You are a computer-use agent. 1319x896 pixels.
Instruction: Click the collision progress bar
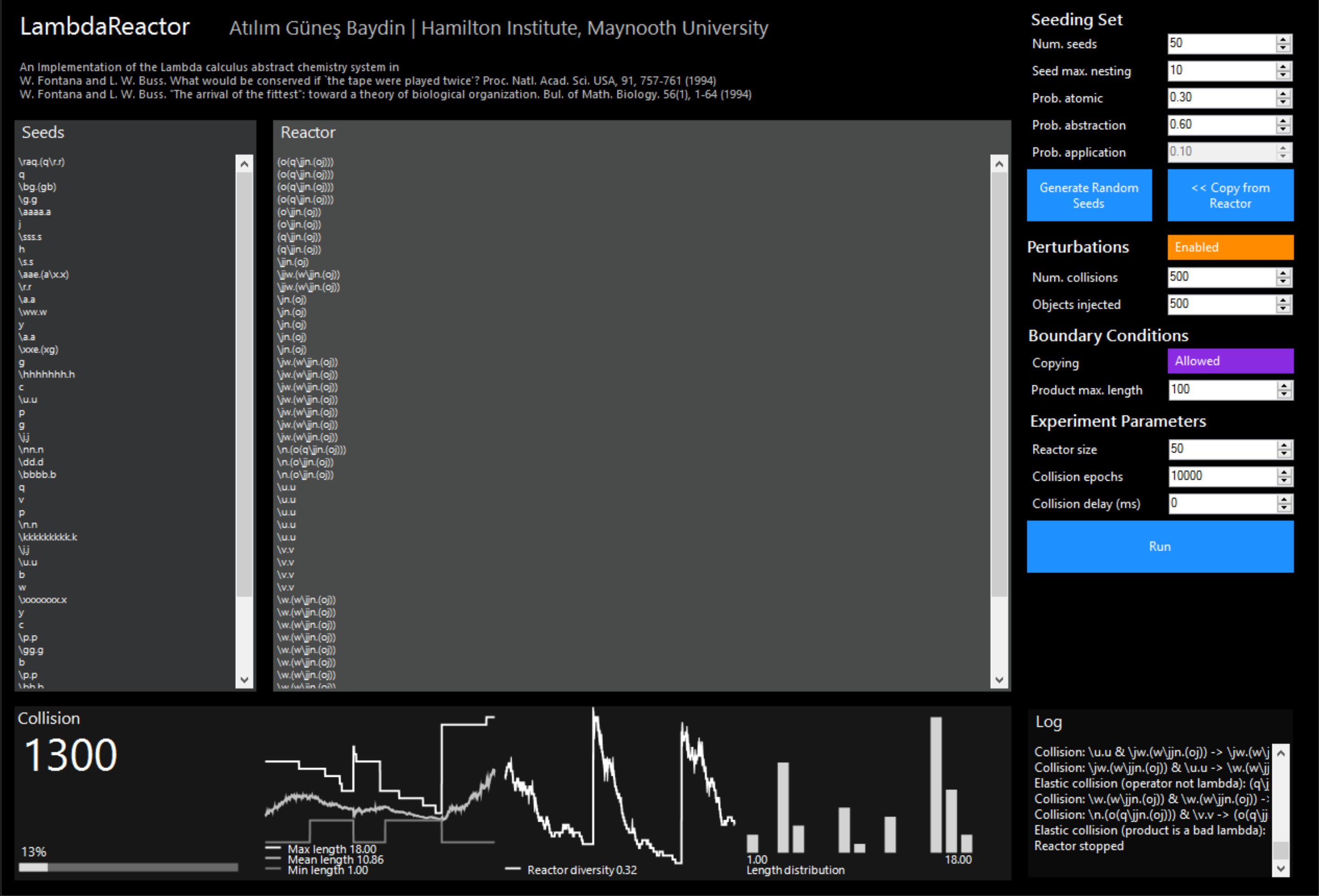pos(128,867)
